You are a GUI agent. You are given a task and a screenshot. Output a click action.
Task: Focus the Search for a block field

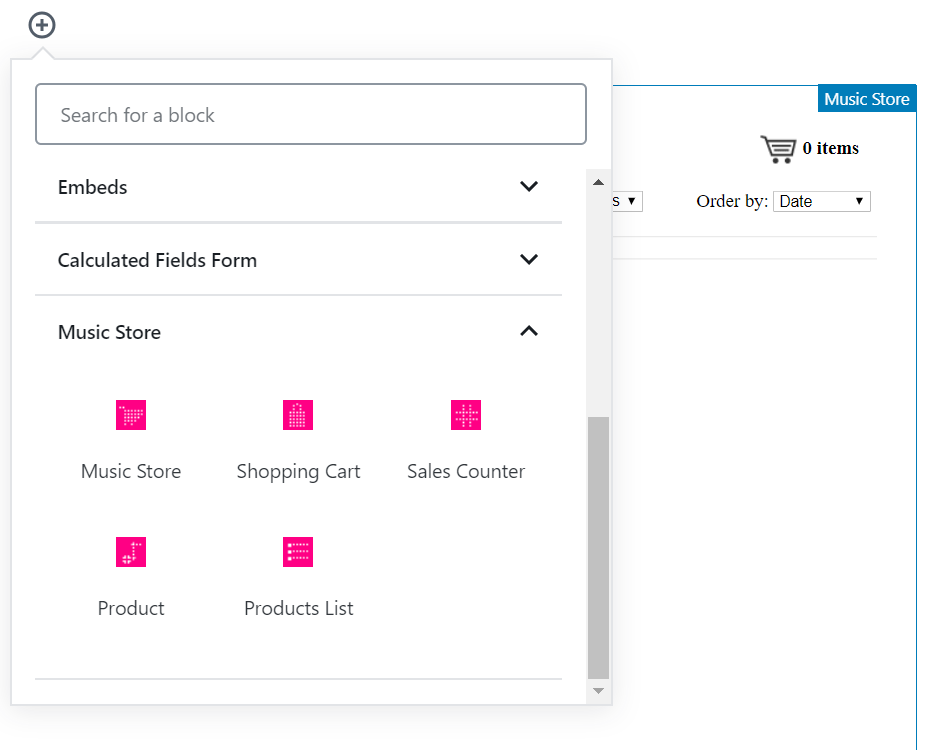pos(310,115)
